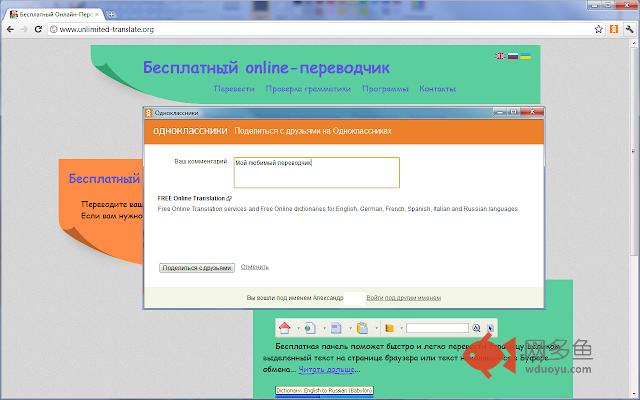
Task: Click the translate selected text document icon
Action: click(336, 328)
